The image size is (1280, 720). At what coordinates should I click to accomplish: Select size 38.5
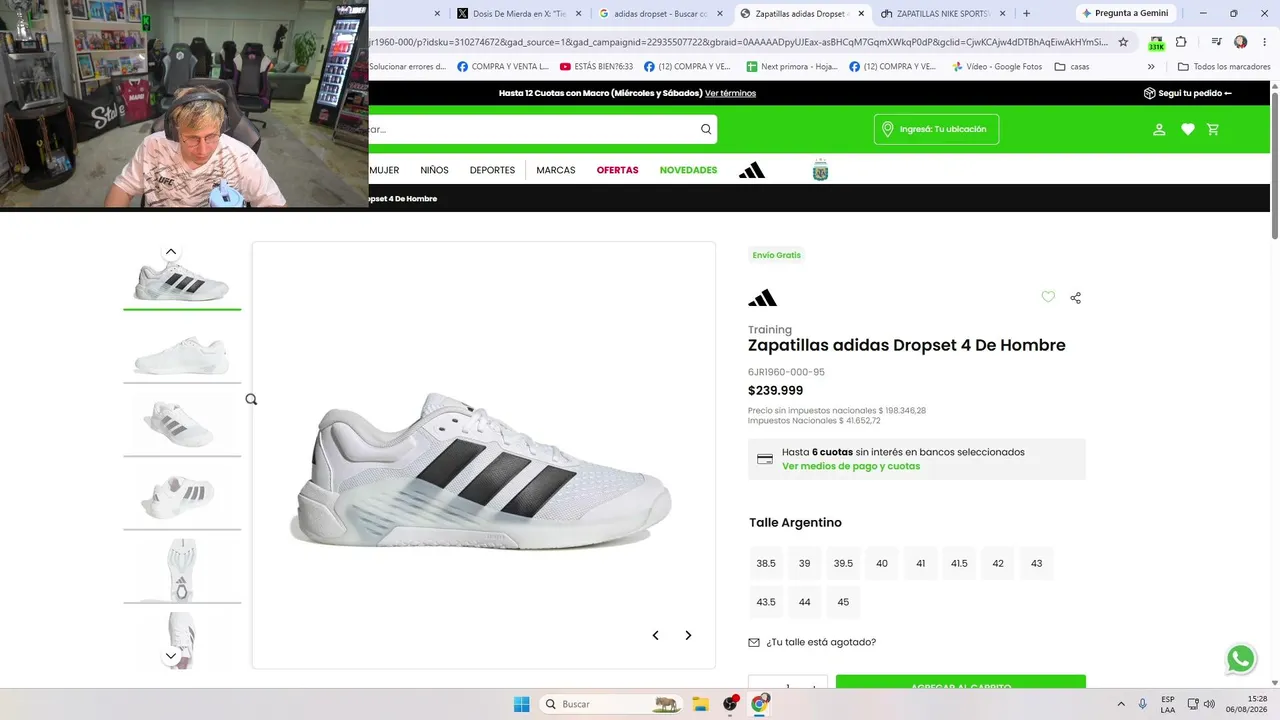[766, 563]
